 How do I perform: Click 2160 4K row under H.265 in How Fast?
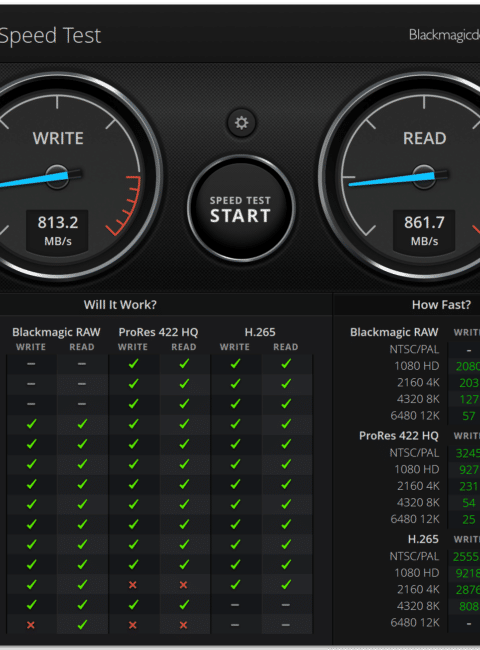(418, 589)
